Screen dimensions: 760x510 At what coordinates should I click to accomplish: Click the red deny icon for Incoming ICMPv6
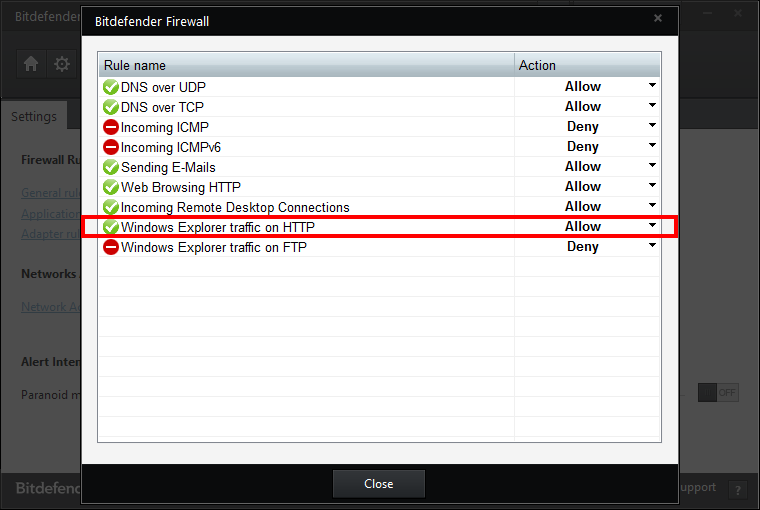[x=110, y=147]
